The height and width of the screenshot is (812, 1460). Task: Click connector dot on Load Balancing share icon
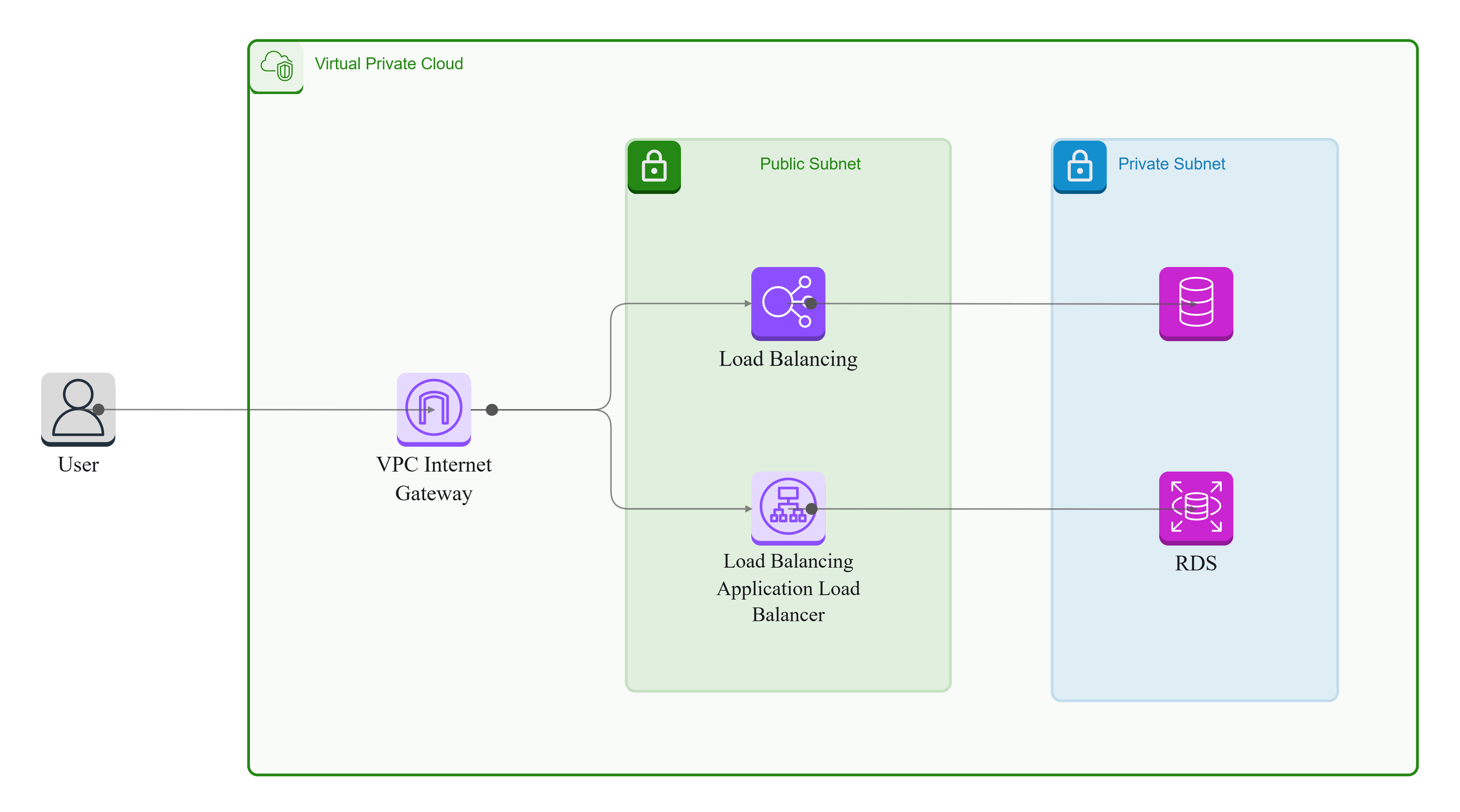811,304
